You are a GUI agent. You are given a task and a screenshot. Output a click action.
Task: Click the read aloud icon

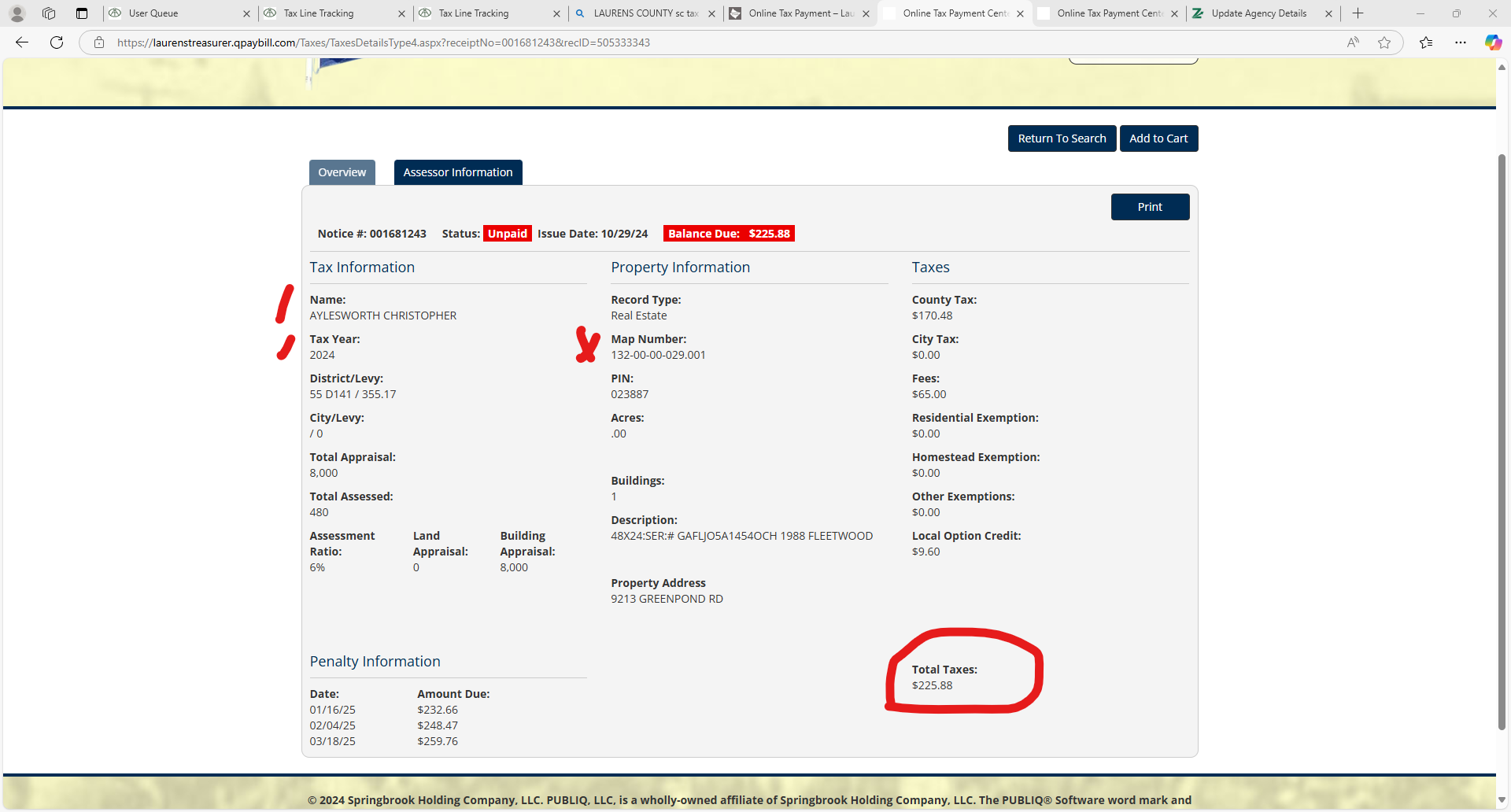pyautogui.click(x=1353, y=42)
